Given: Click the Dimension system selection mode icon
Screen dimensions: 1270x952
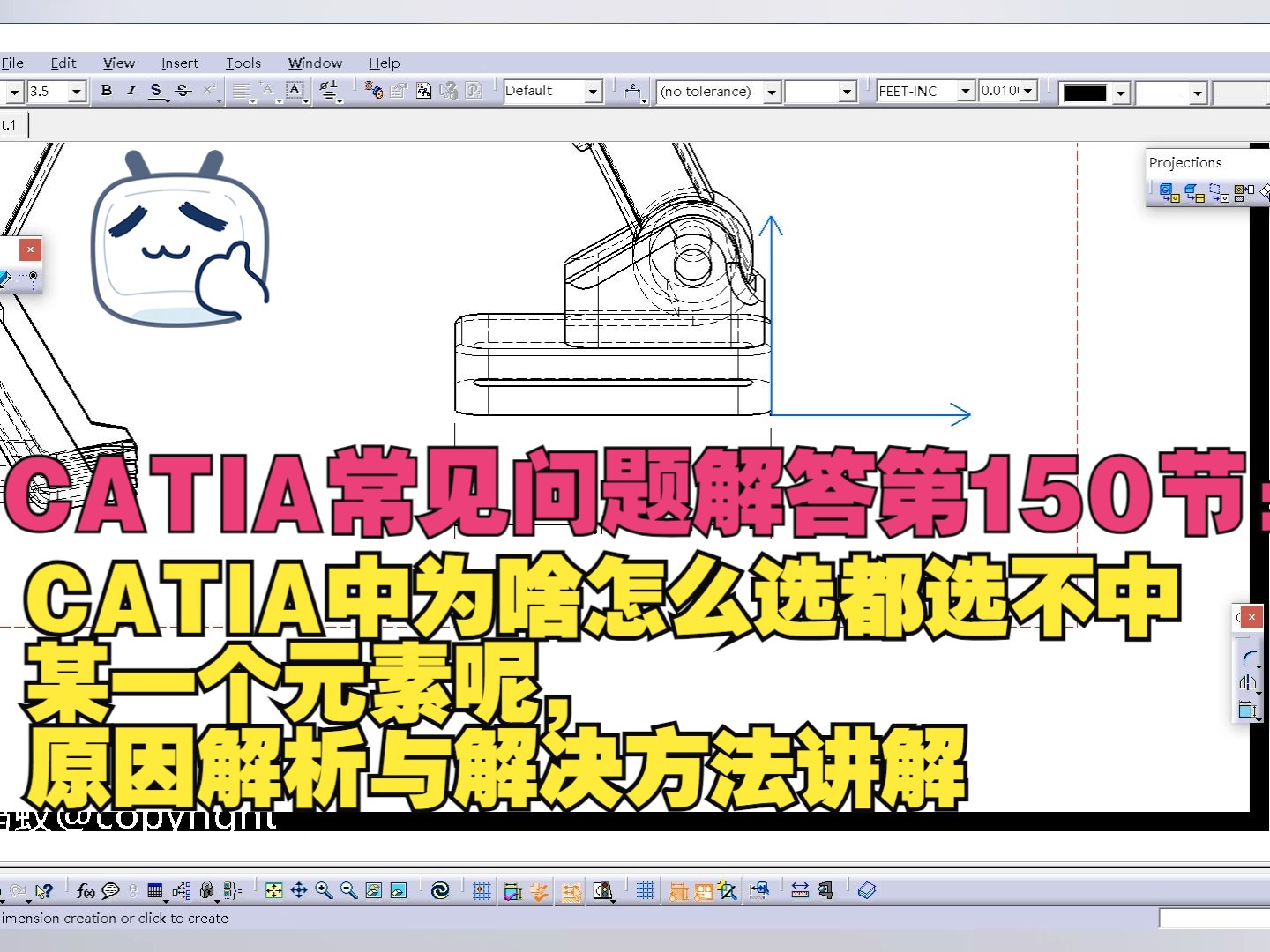Looking at the screenshot, I should (678, 891).
